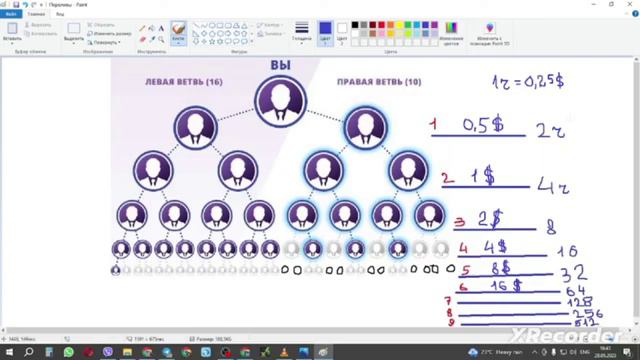This screenshot has height=360, width=640.
Task: Open WhatsApp from the taskbar
Action: coord(69,352)
